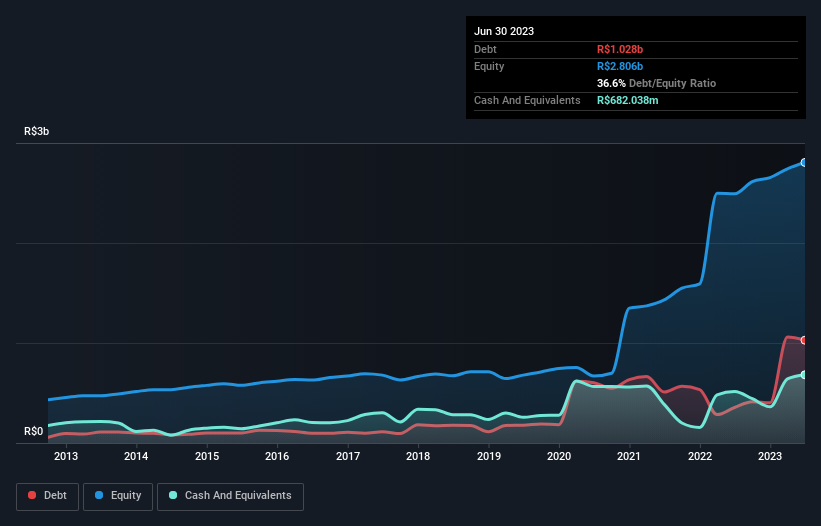This screenshot has width=821, height=526.
Task: Click the 2017 x-axis label
Action: click(348, 456)
